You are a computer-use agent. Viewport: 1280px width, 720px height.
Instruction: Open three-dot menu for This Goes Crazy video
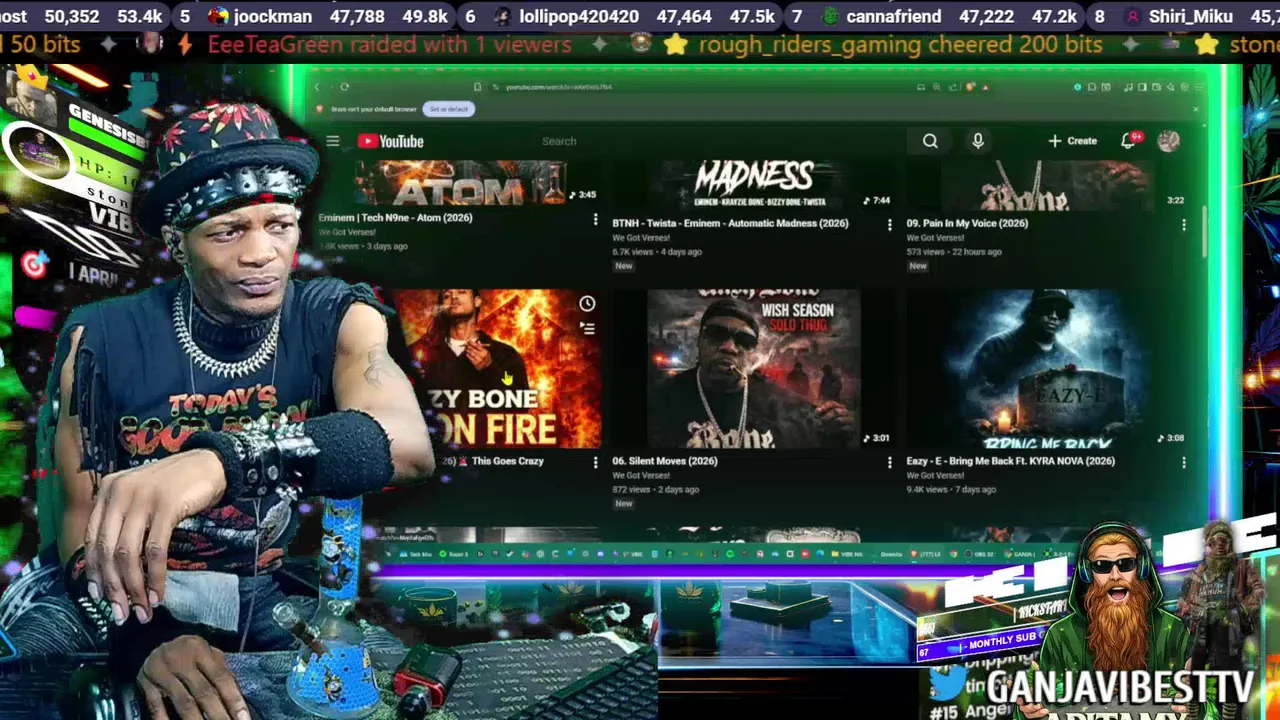pyautogui.click(x=595, y=462)
